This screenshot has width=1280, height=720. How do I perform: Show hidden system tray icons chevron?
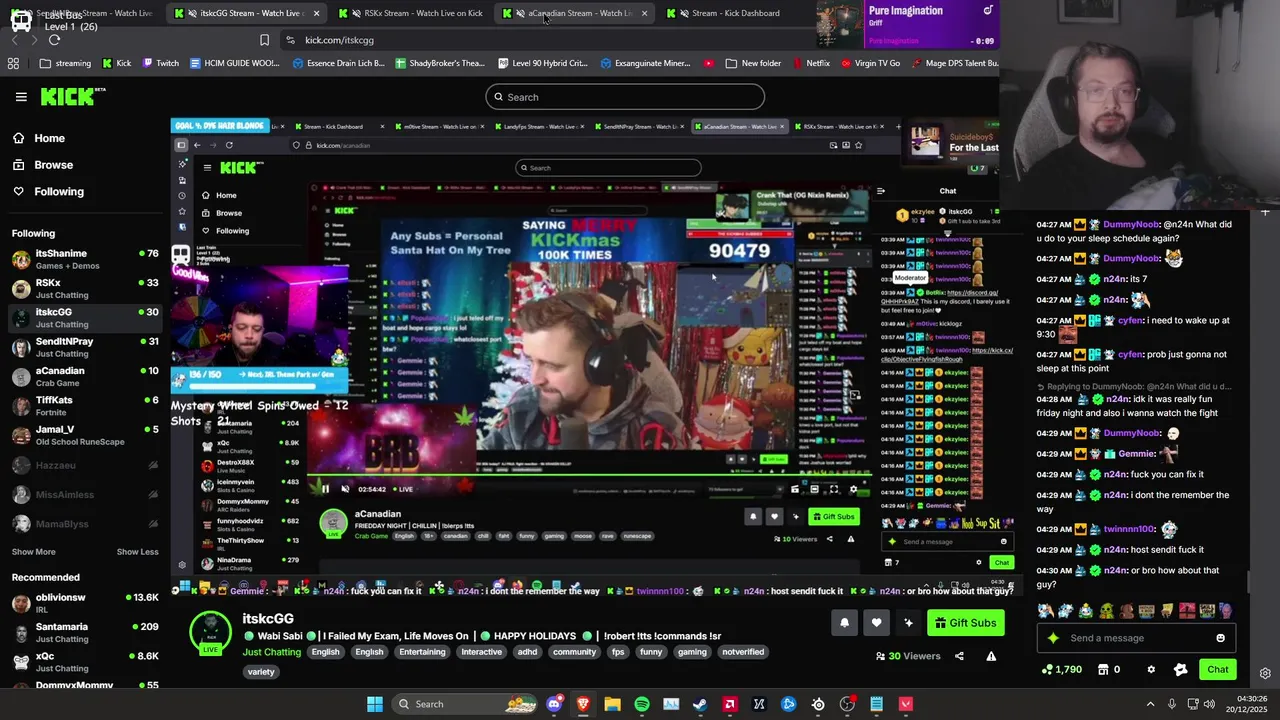point(1150,704)
